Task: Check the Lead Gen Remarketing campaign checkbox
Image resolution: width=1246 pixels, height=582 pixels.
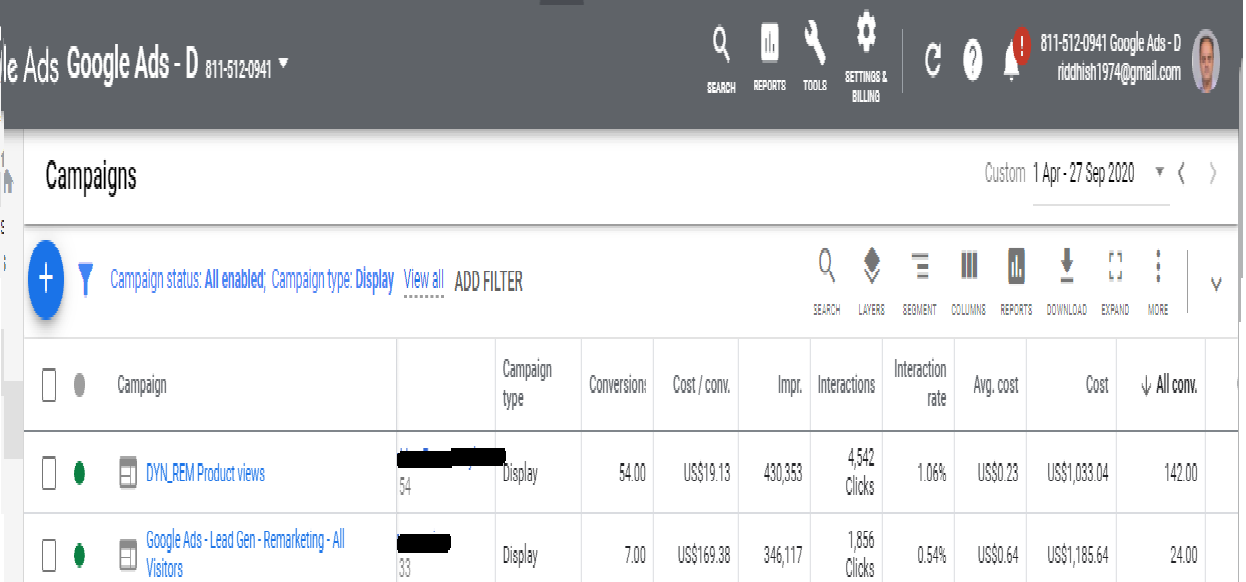Action: click(49, 555)
